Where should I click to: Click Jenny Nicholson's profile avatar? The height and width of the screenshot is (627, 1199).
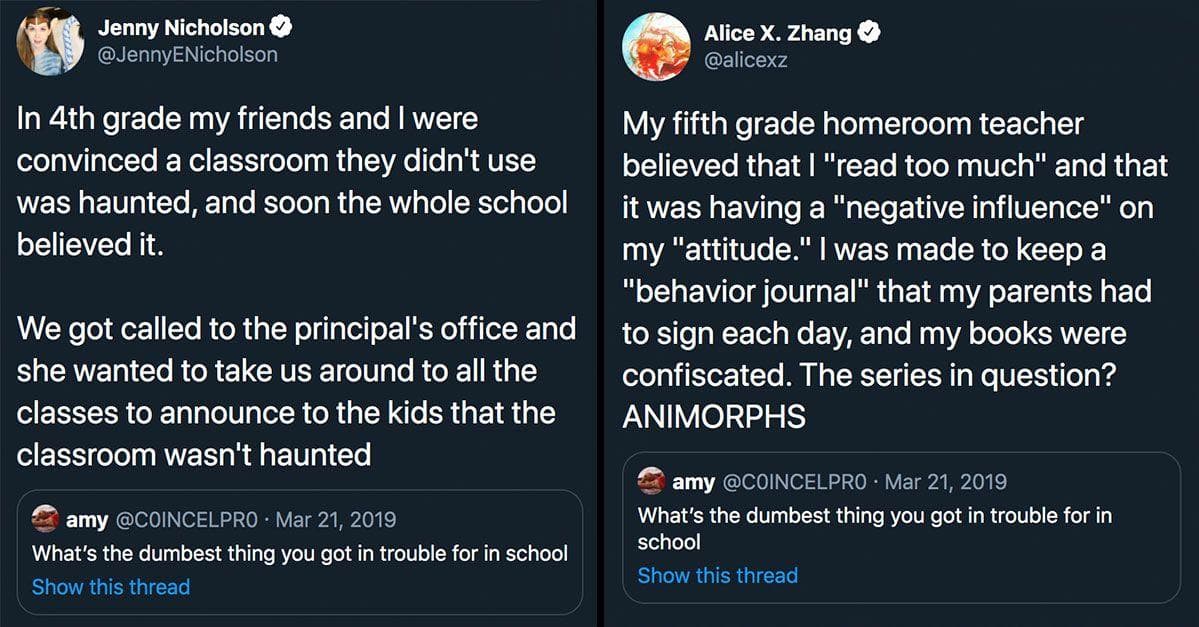click(50, 41)
